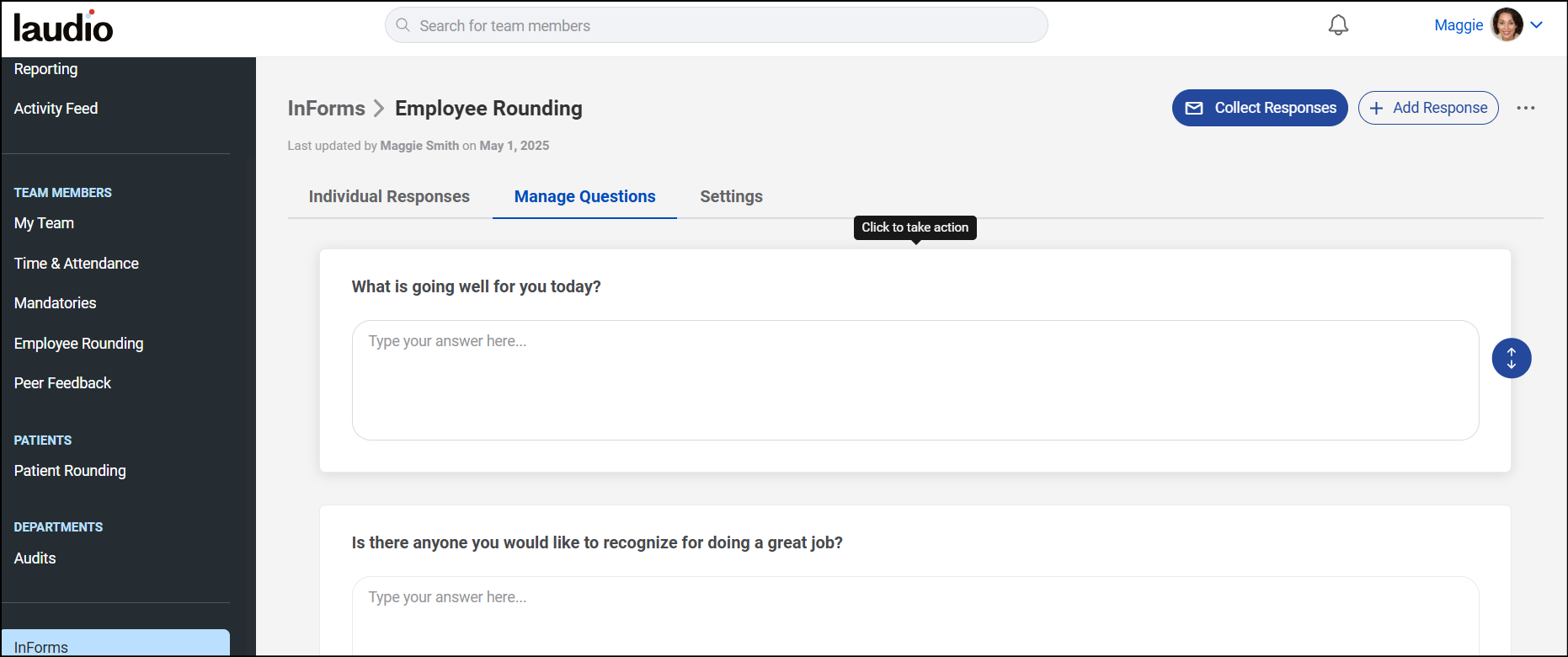Click the Add Response button
1568x657 pixels.
click(1428, 108)
